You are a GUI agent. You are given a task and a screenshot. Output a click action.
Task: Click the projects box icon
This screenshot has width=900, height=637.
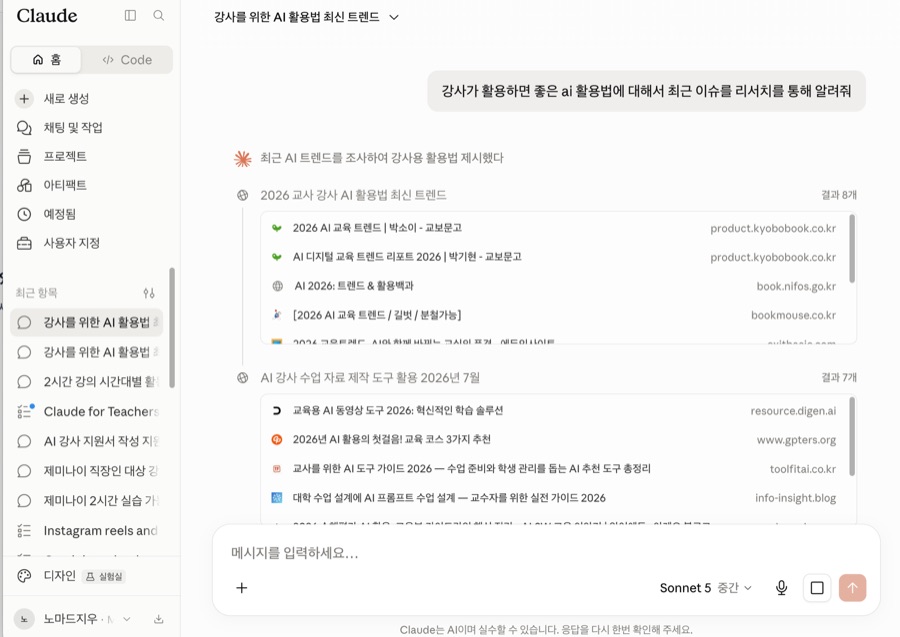[24, 156]
